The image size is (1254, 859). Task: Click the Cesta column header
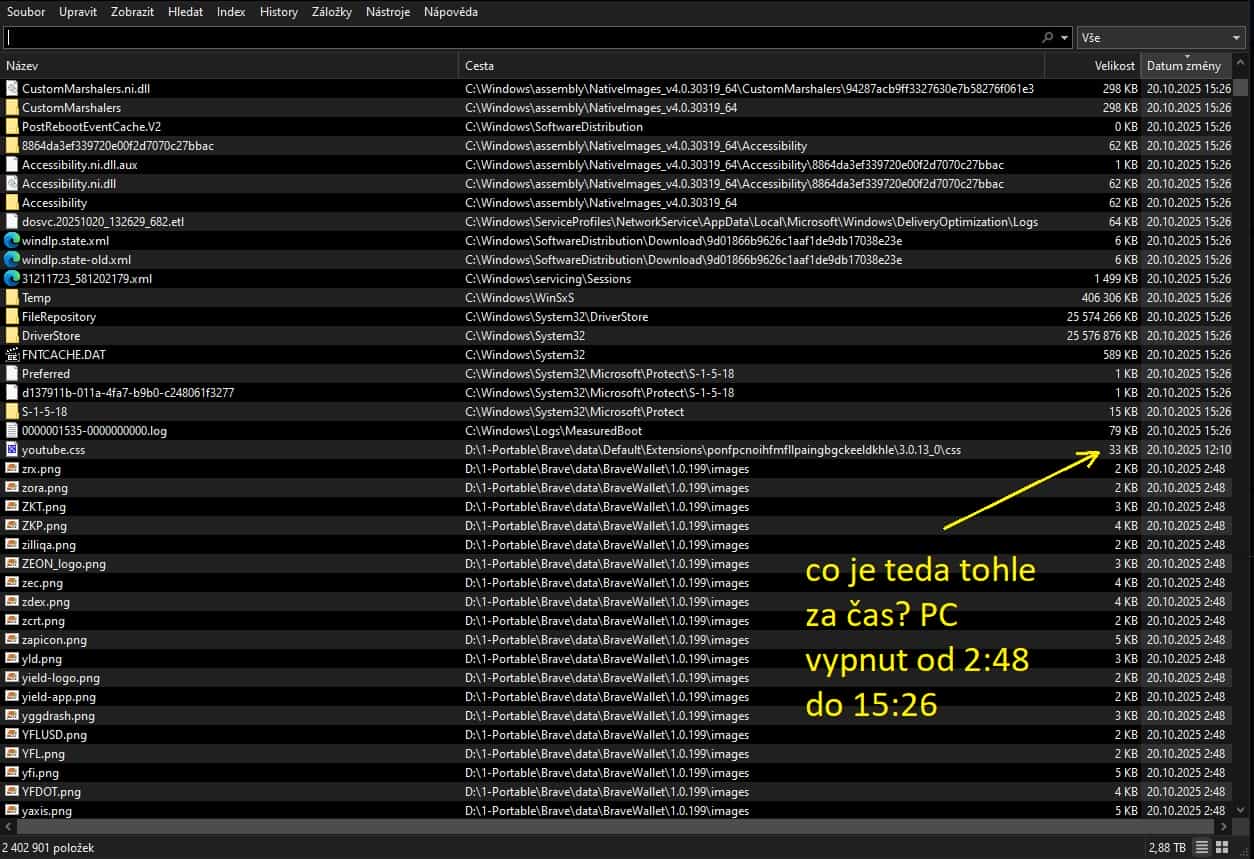(x=480, y=66)
